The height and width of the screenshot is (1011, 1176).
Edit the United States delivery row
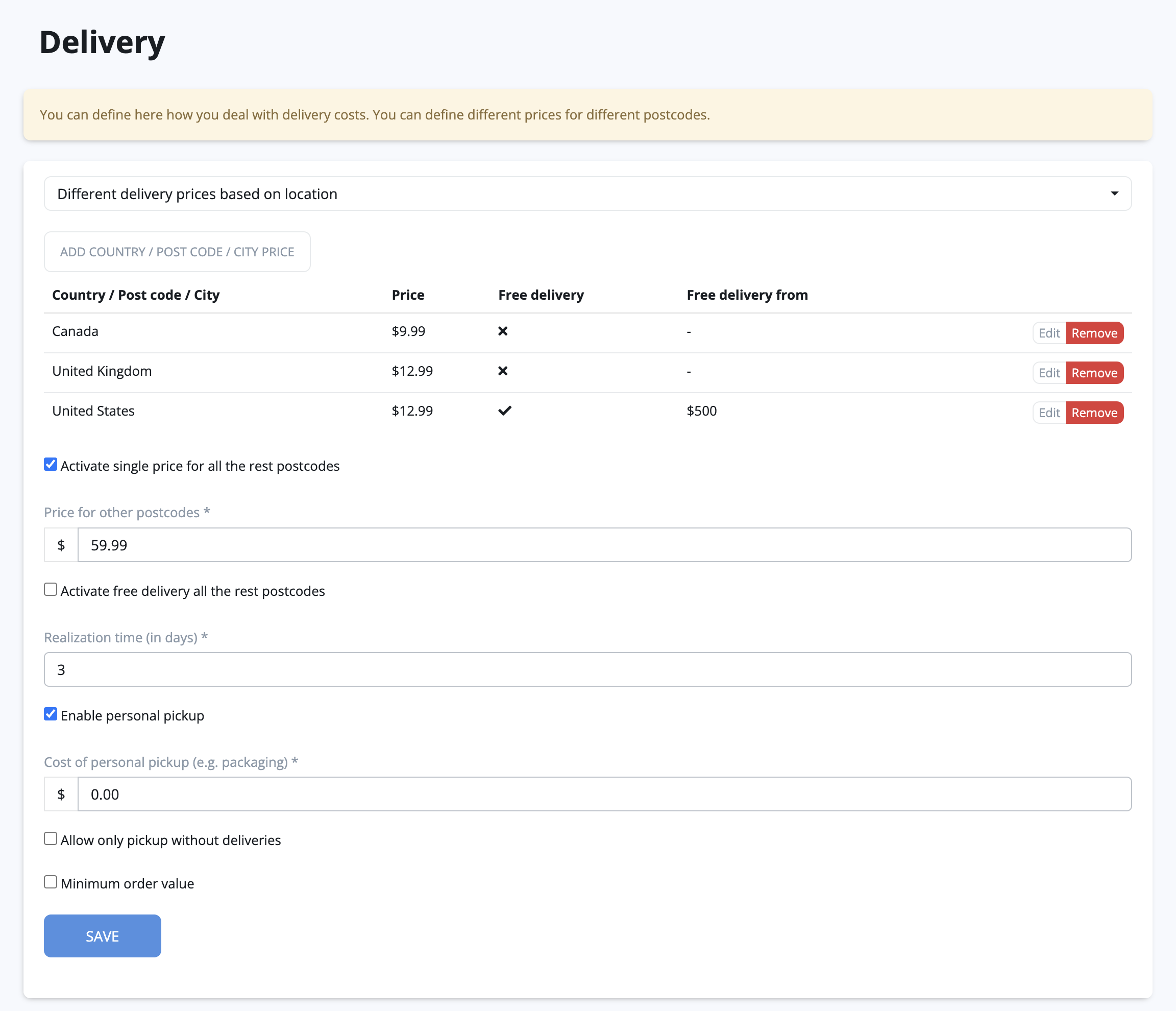[1048, 413]
